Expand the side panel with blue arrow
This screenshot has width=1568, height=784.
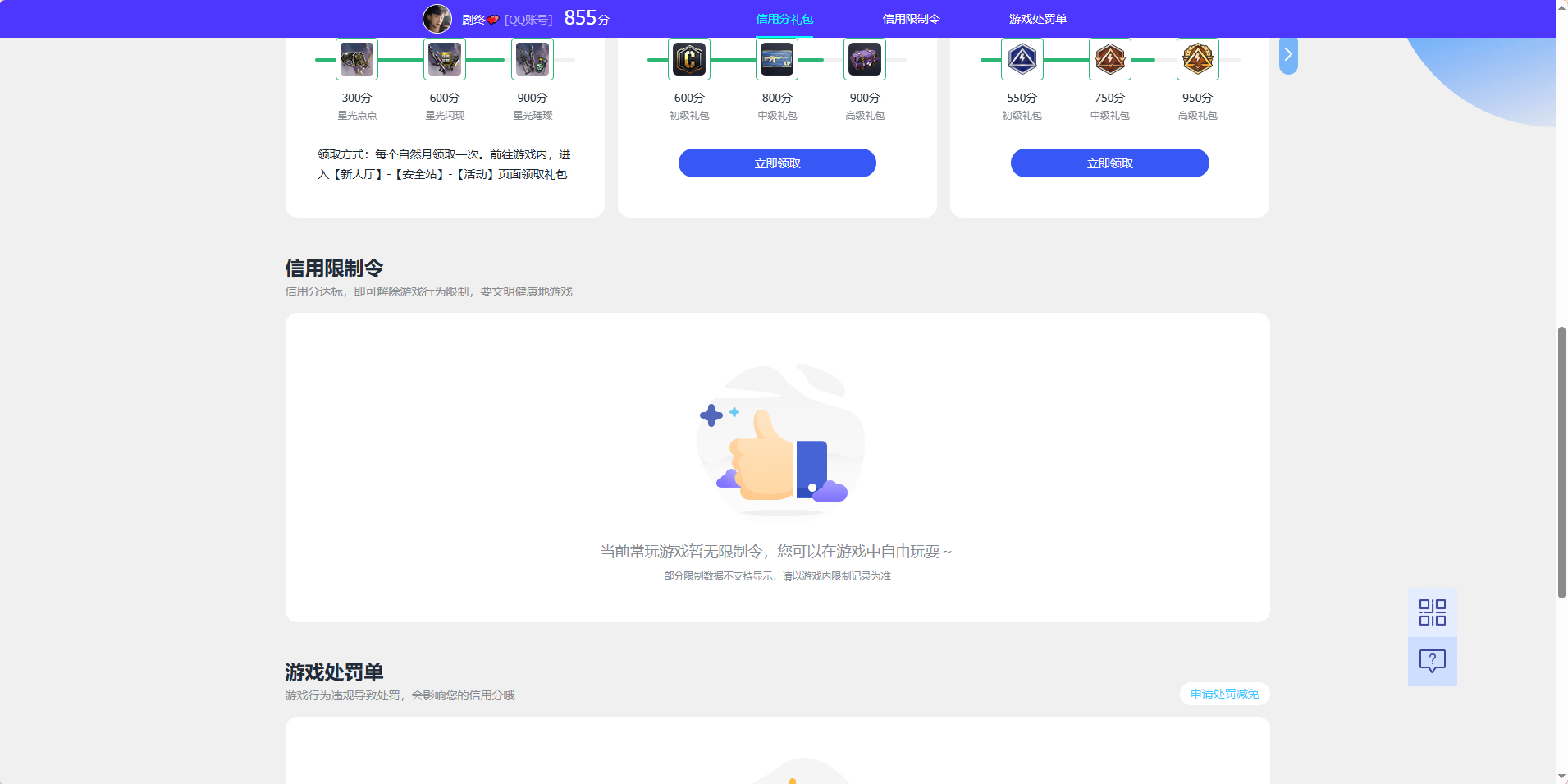[x=1287, y=54]
